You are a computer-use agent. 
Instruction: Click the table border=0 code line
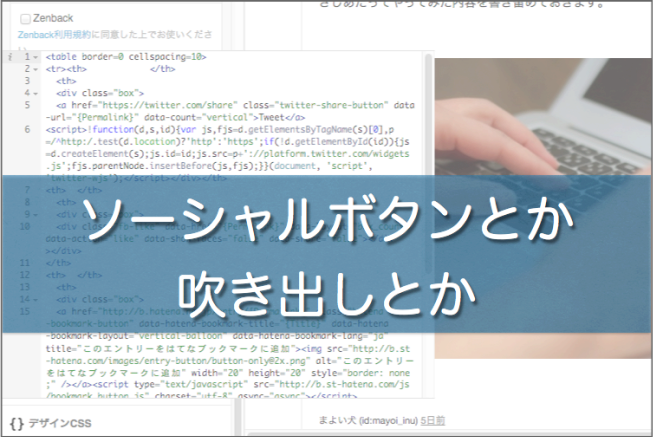tap(126, 57)
